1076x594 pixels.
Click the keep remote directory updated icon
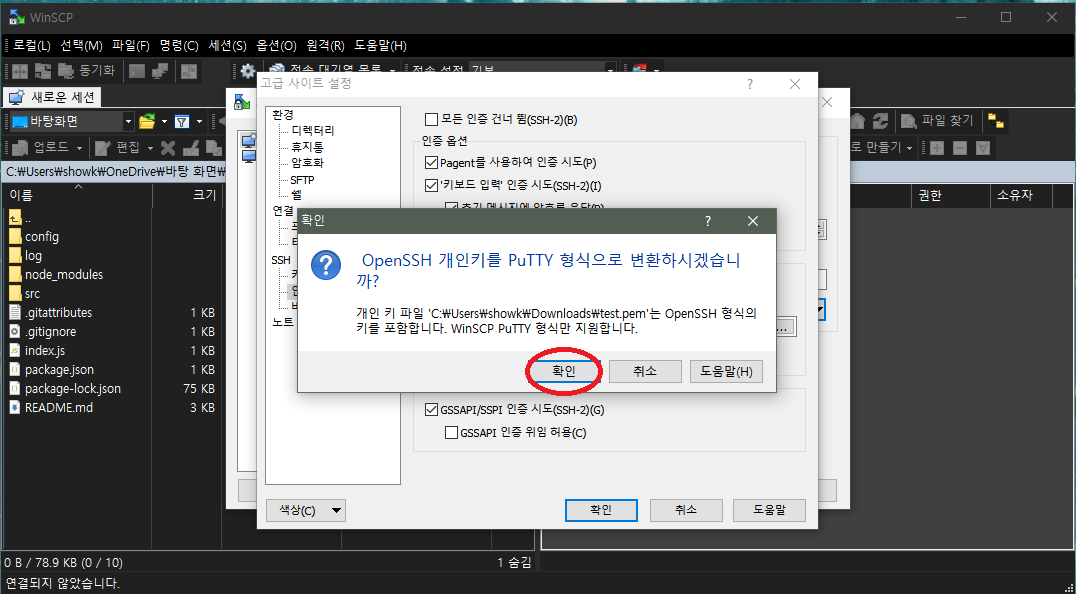pos(189,71)
